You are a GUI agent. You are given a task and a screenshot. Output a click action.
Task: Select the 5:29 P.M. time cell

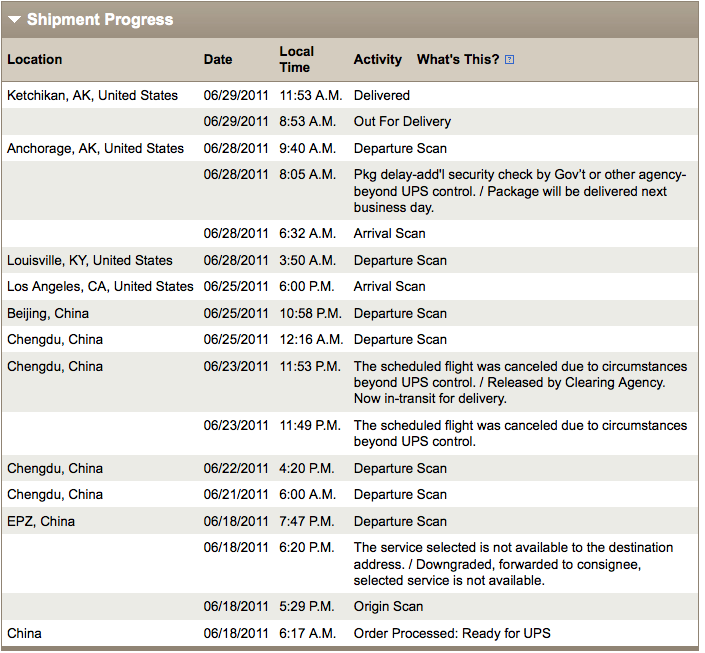click(x=307, y=607)
